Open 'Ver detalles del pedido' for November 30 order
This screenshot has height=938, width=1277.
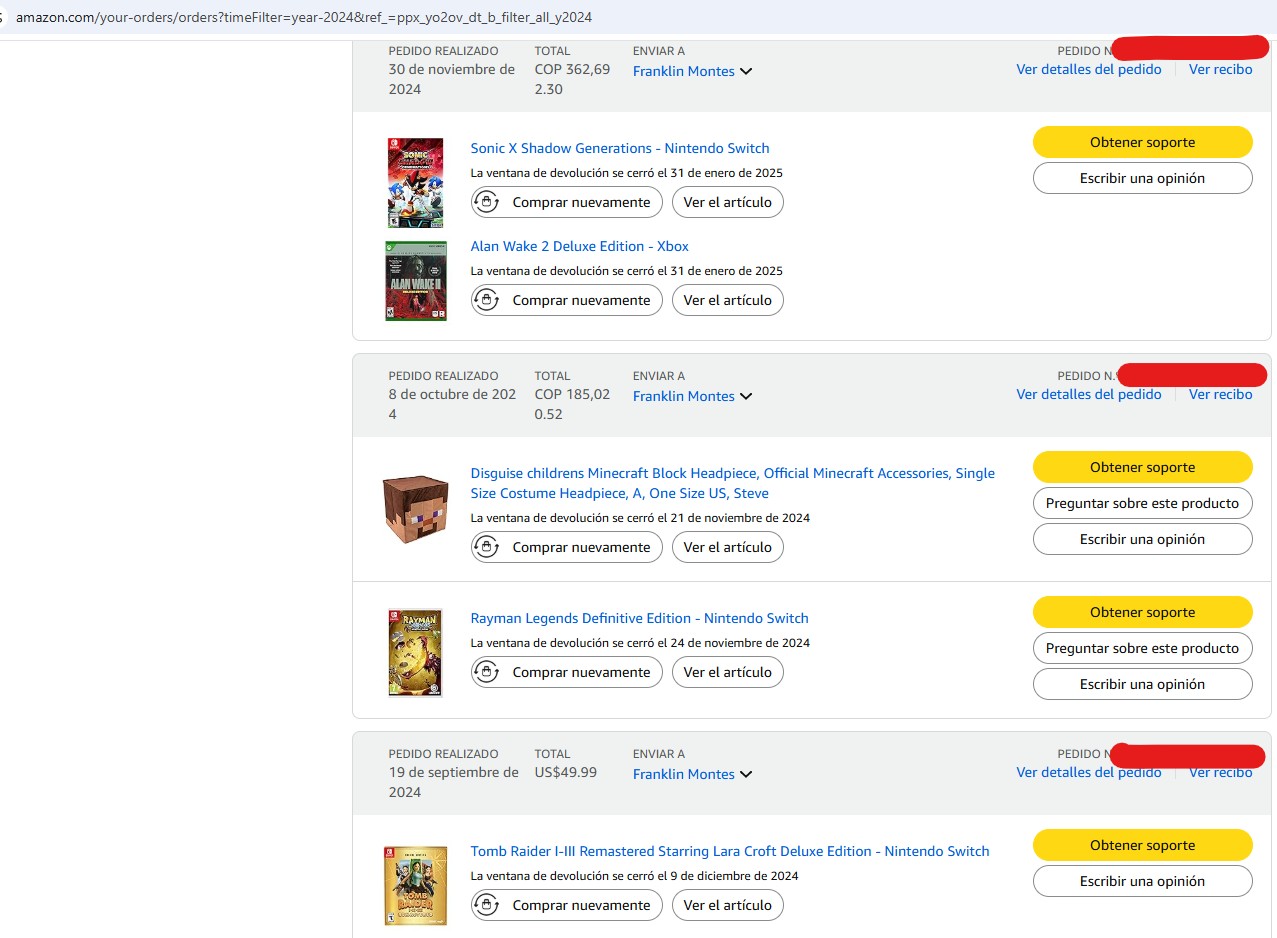click(1088, 69)
